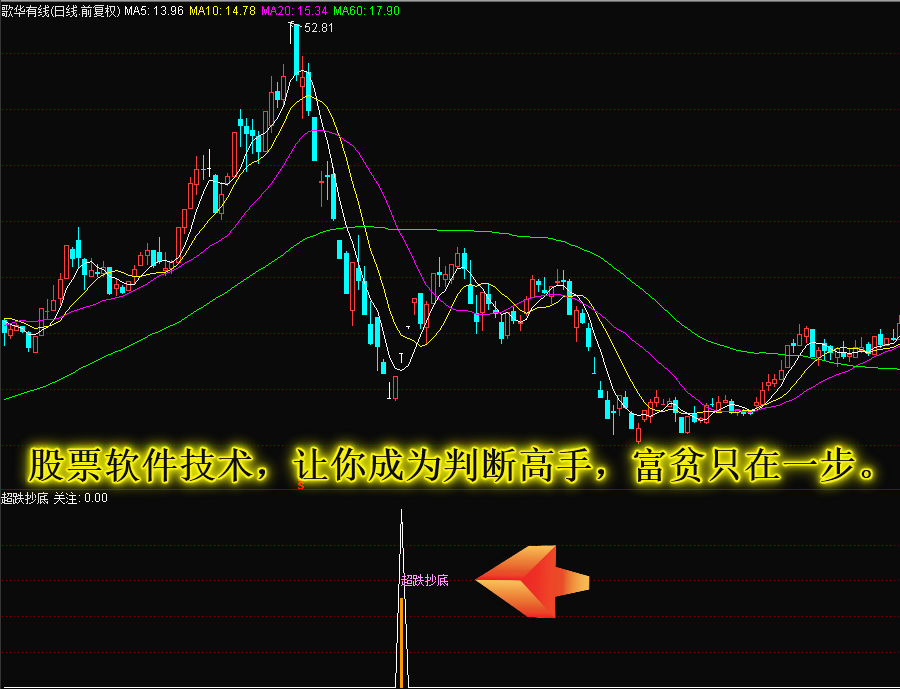900x689 pixels.
Task: Open the 歌华有线 stock title at top left
Action: (x=31, y=11)
